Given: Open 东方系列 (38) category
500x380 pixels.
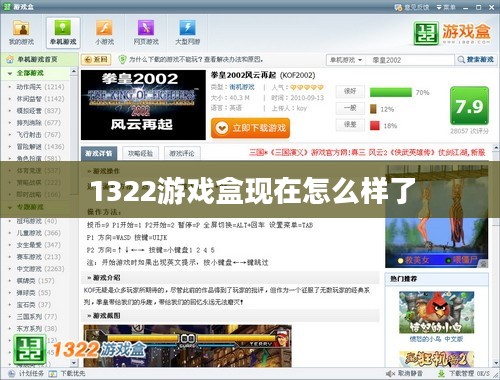Looking at the screenshot, I should click(37, 329).
